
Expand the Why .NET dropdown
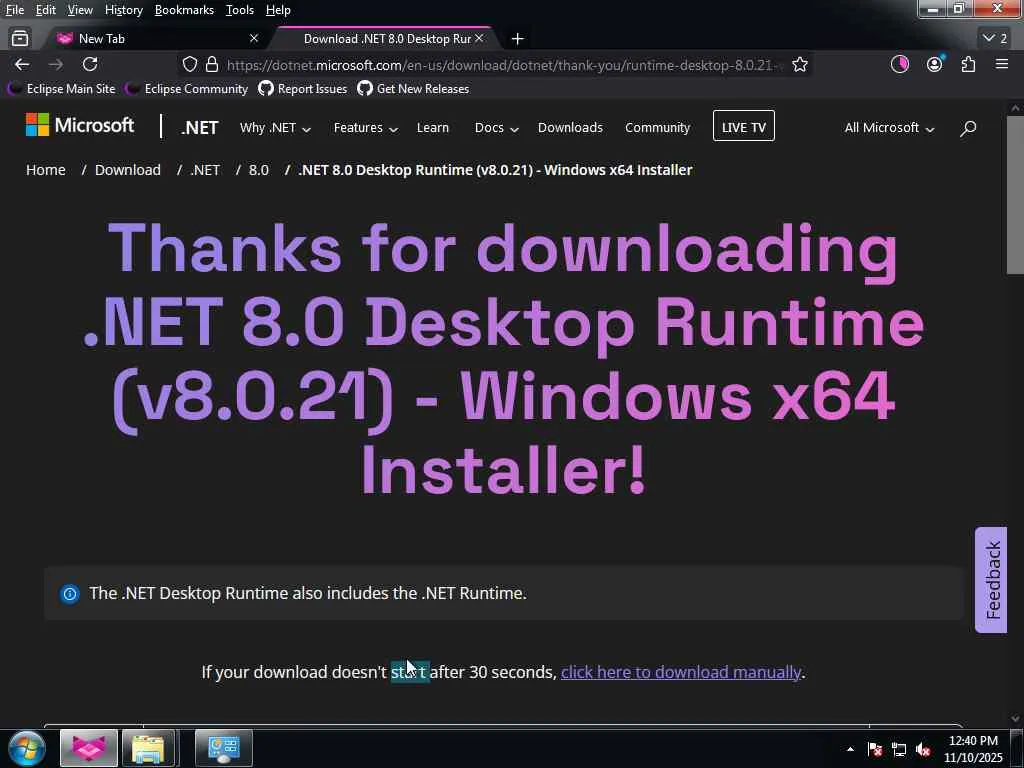tap(275, 128)
